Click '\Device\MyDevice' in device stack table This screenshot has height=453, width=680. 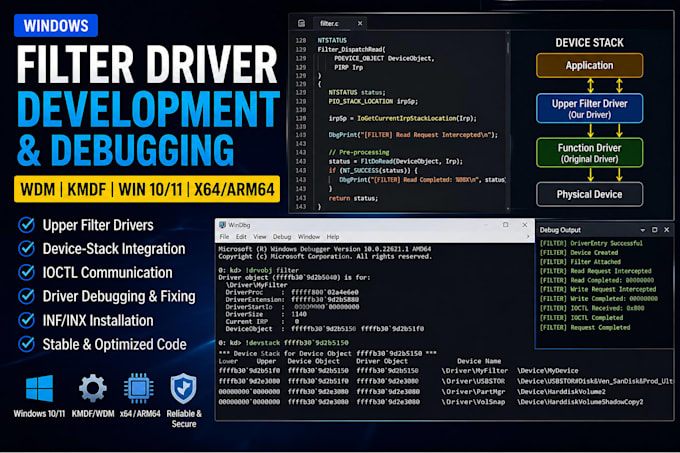pos(547,371)
